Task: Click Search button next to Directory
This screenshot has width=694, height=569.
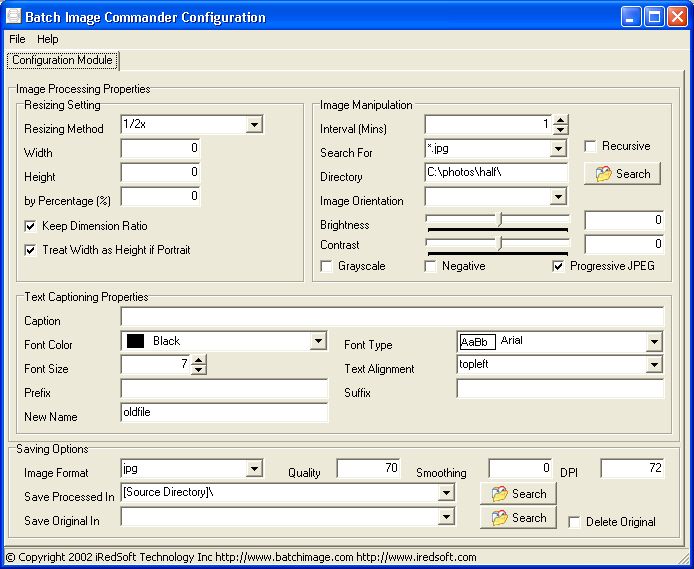Action: tap(622, 173)
